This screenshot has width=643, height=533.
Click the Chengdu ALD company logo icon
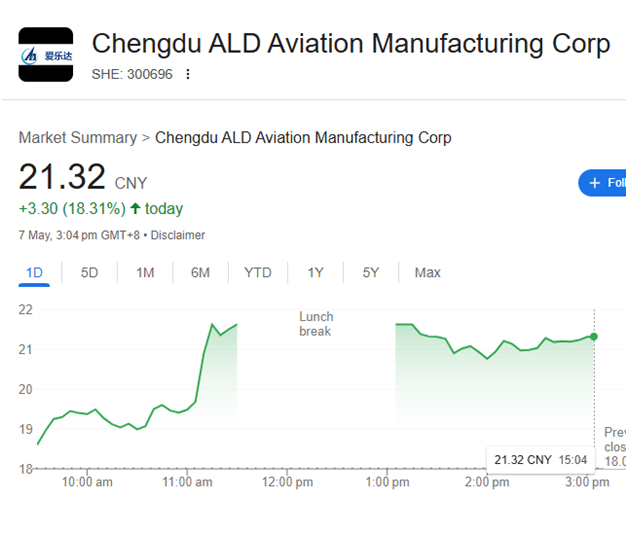tap(46, 55)
